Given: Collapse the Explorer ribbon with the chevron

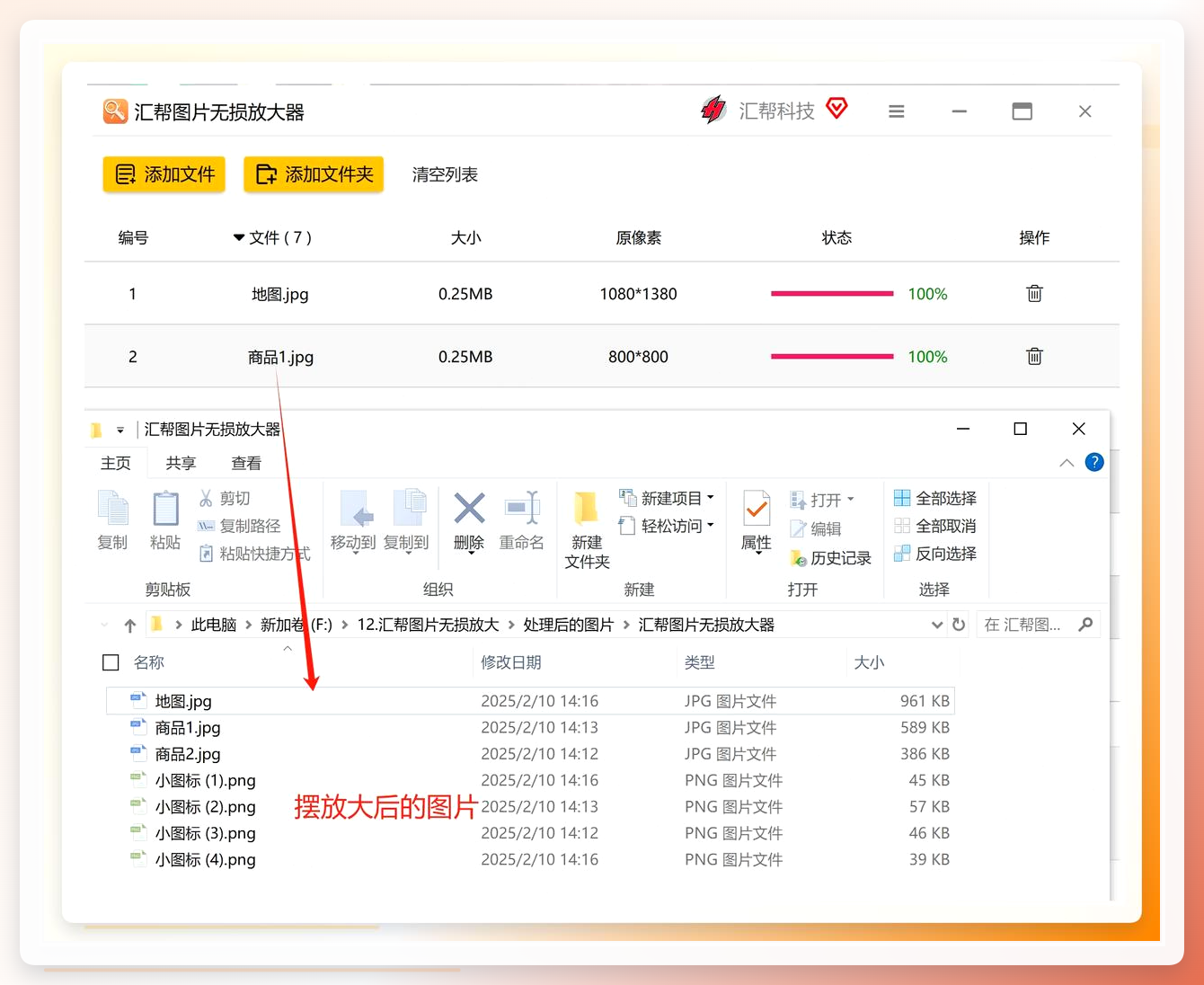Looking at the screenshot, I should (1067, 463).
